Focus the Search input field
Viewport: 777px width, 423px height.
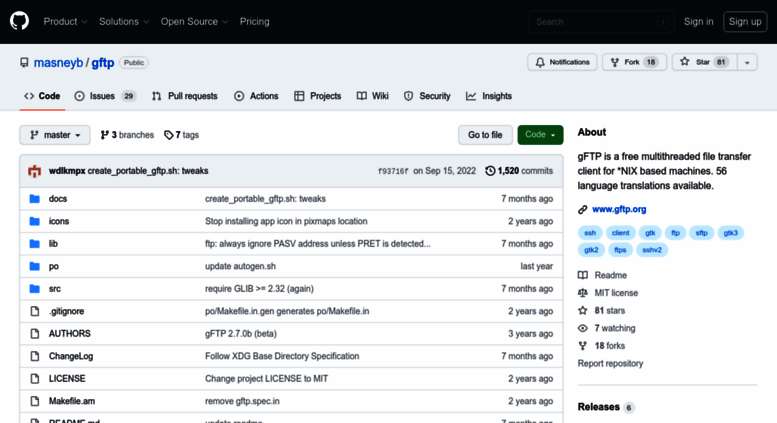(601, 22)
